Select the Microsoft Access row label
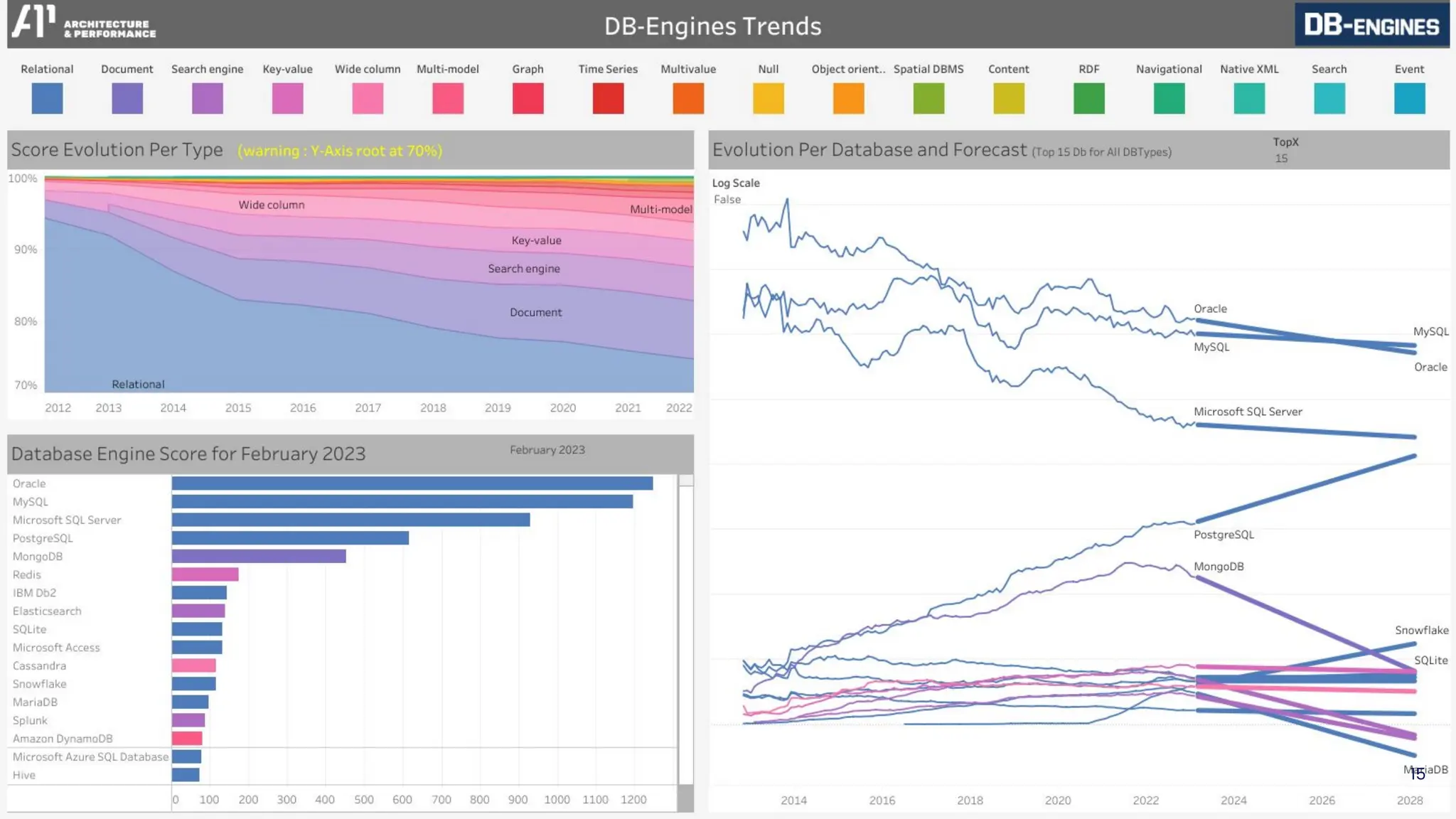Screen dimensions: 1456x819 56,648
